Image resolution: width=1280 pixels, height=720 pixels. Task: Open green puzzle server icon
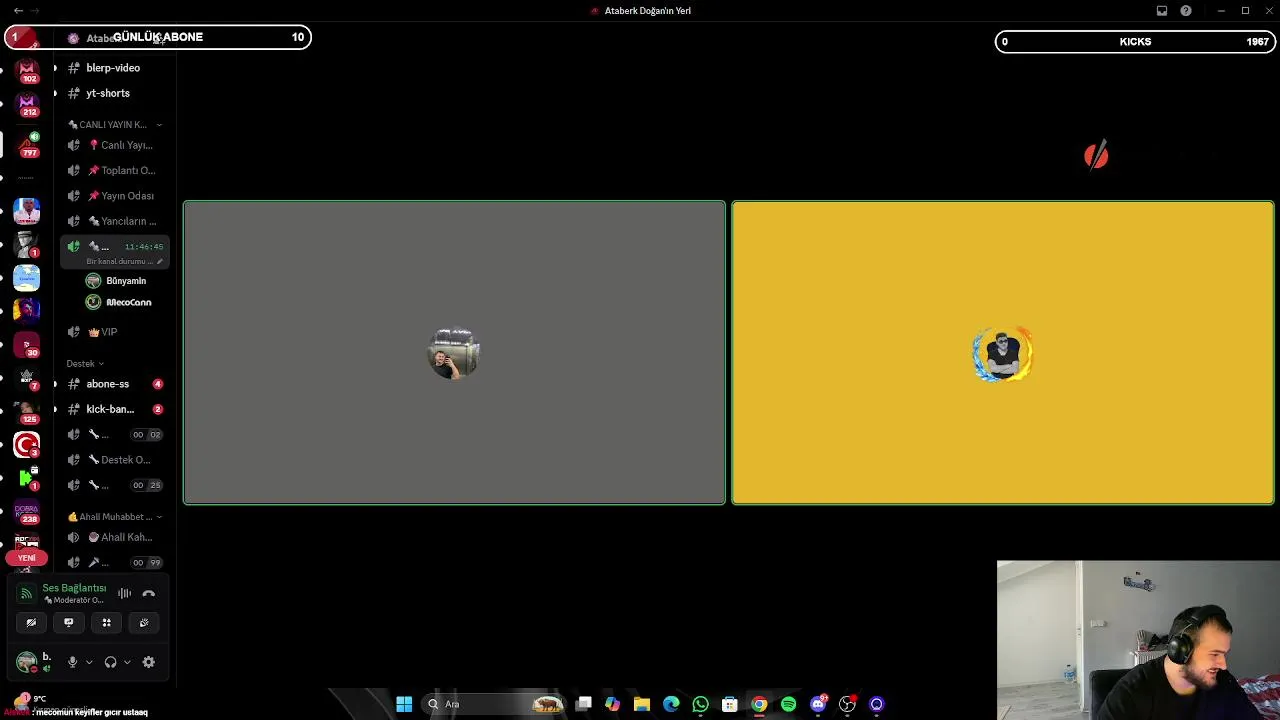[x=27, y=479]
